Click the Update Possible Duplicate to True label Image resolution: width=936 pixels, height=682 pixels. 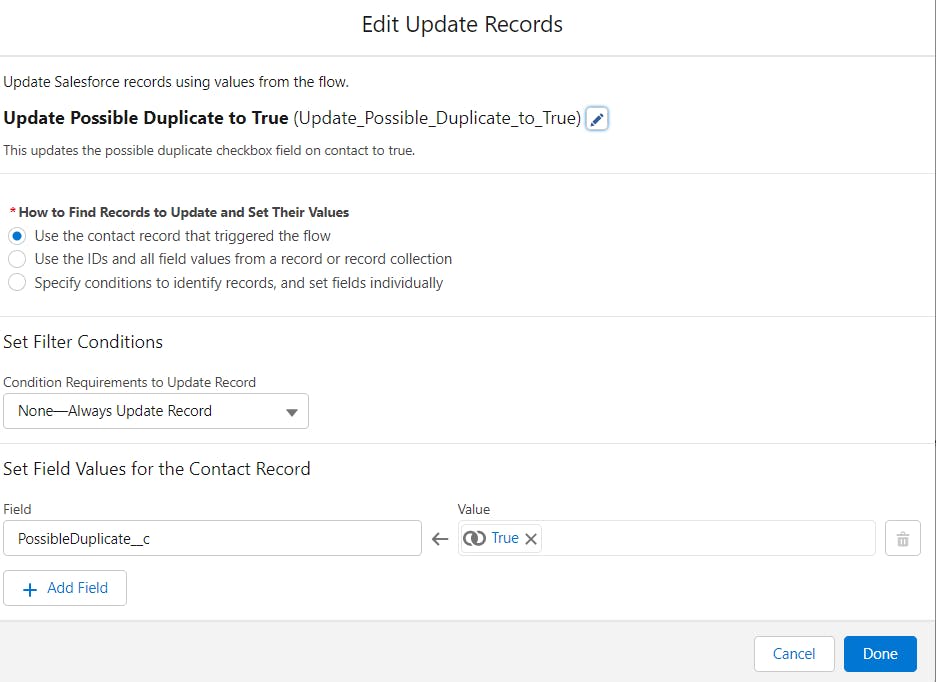pyautogui.click(x=146, y=118)
